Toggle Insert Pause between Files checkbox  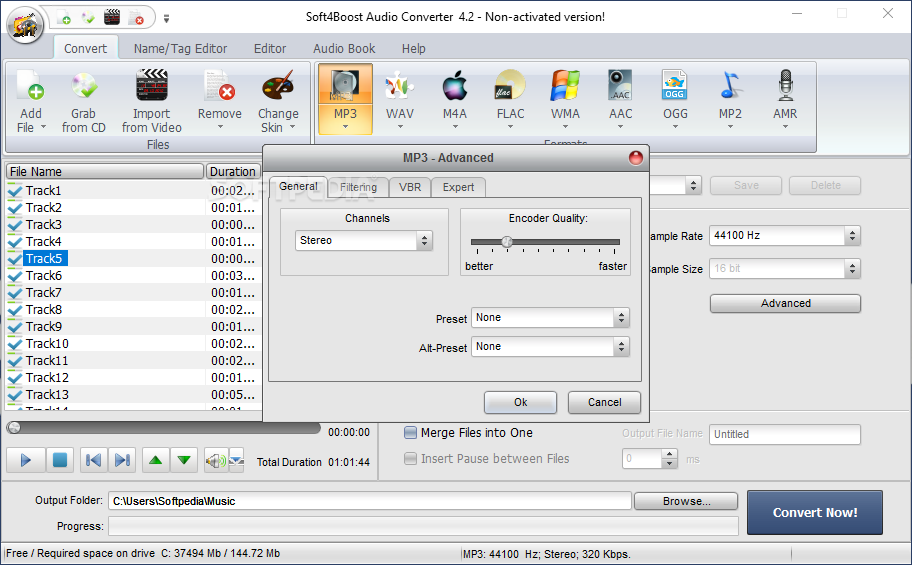click(410, 459)
